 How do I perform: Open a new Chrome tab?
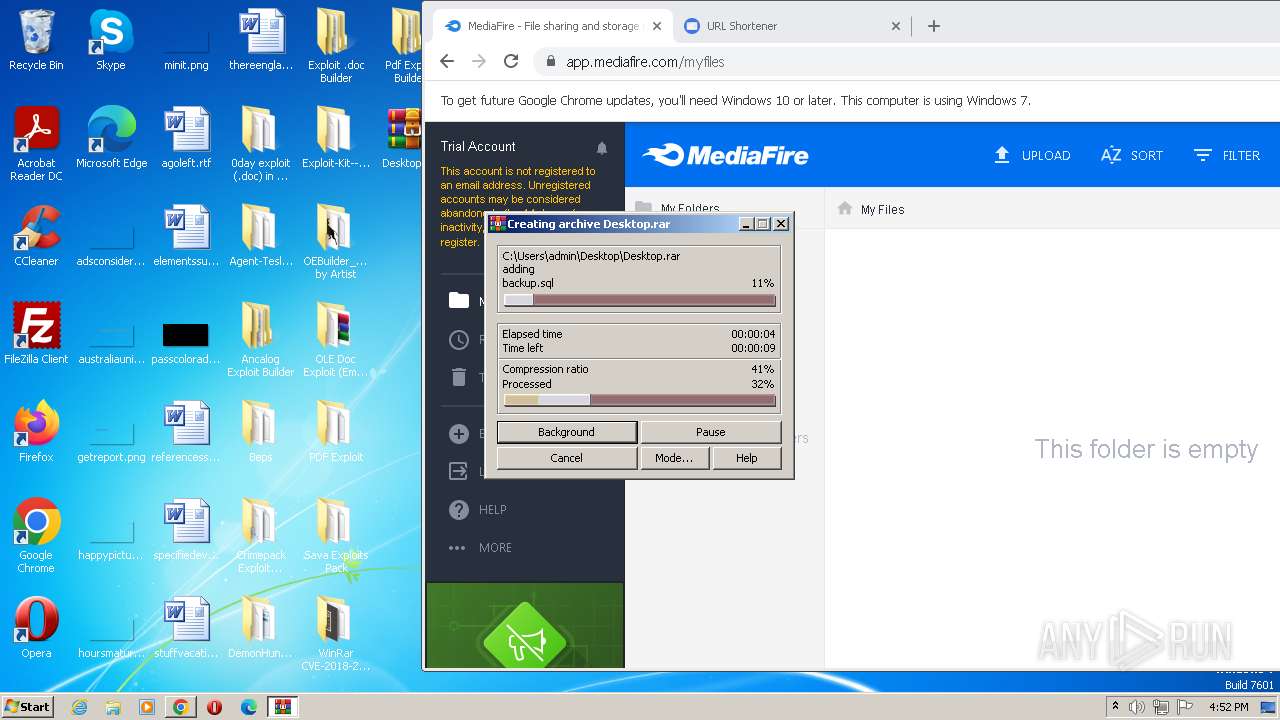coord(933,26)
